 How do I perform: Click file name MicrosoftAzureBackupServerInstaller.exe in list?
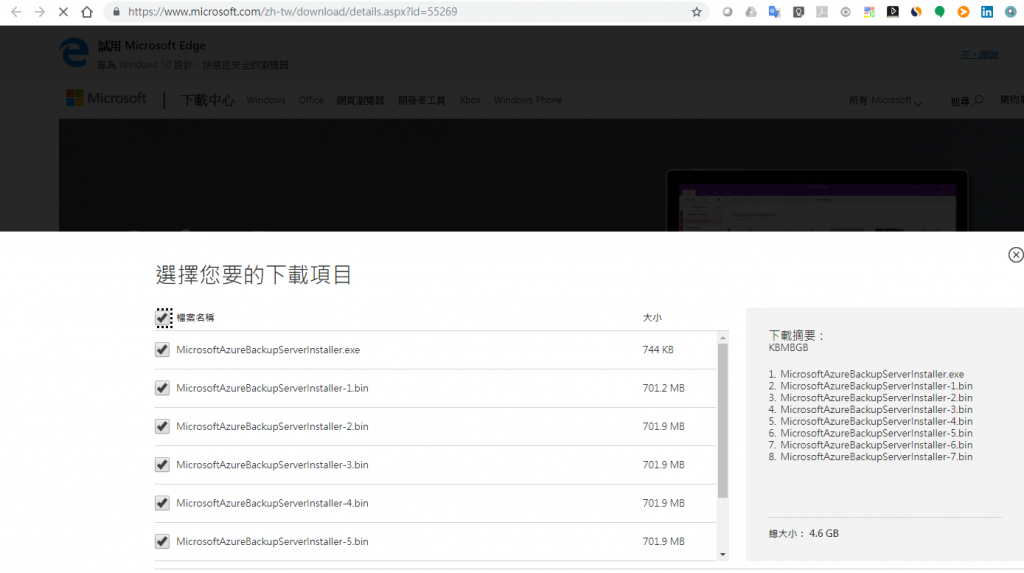pyautogui.click(x=268, y=350)
